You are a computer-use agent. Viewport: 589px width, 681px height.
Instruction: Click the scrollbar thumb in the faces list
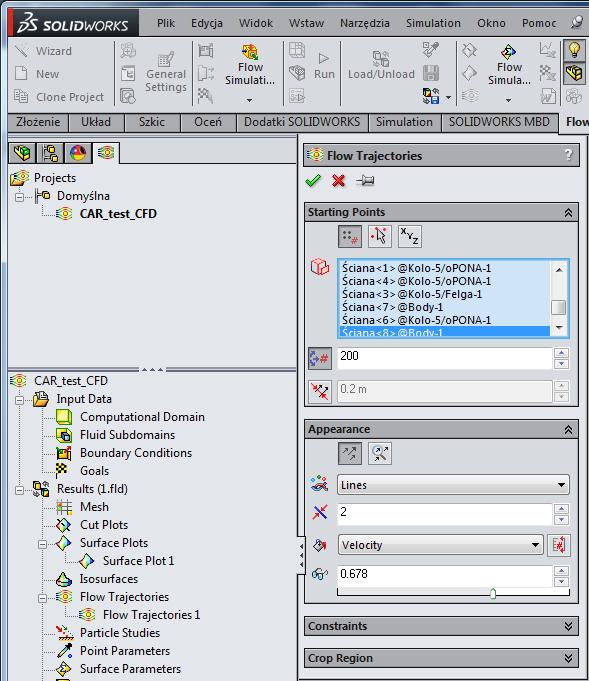pyautogui.click(x=558, y=307)
